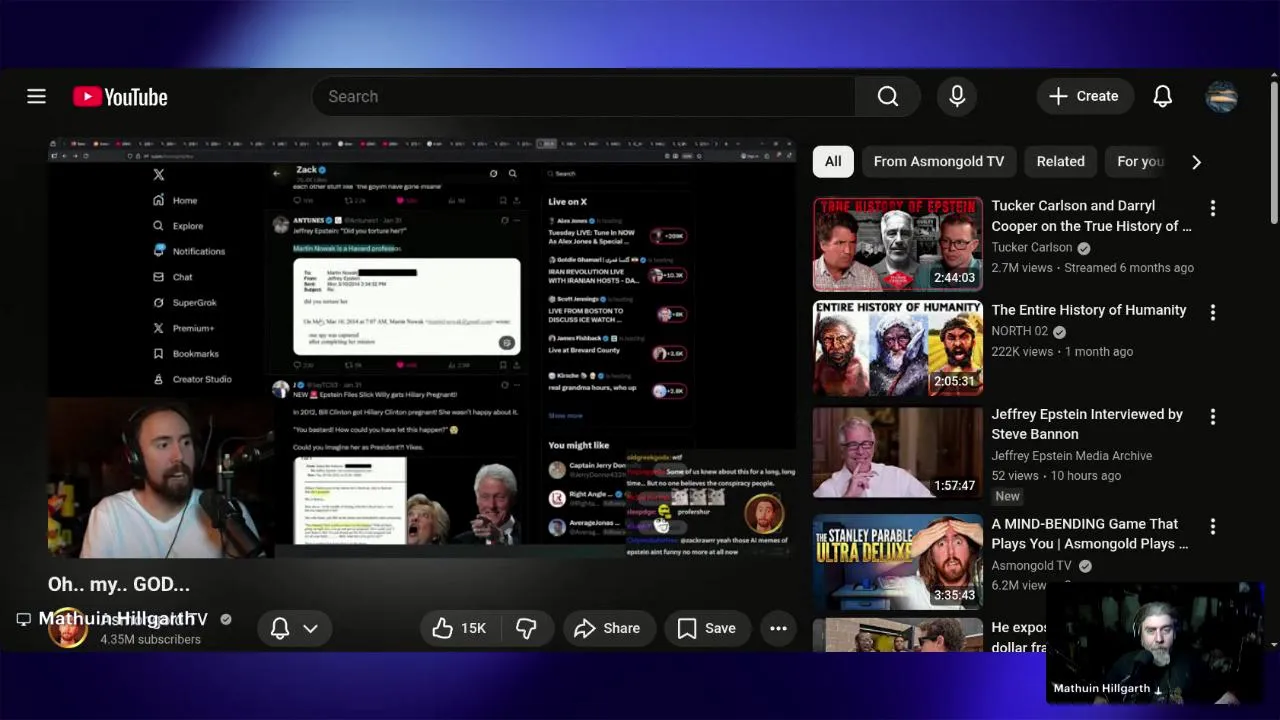Toggle the subscription notification bell
The width and height of the screenshot is (1280, 720).
[280, 628]
